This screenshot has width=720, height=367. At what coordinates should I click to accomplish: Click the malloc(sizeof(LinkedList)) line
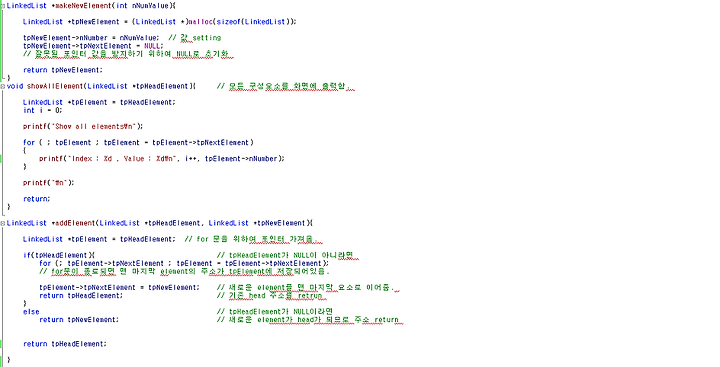[x=160, y=22]
